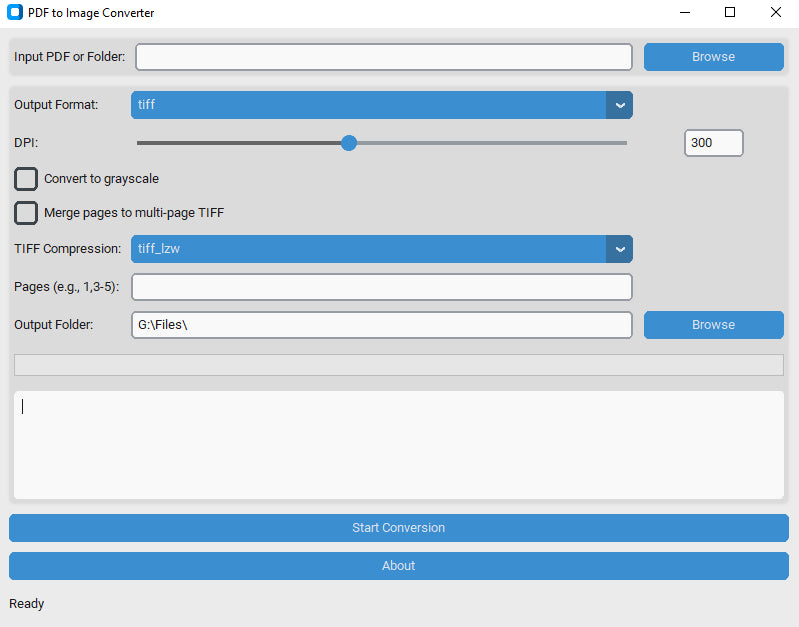
Task: Close the PDF to Image Converter window
Action: pyautogui.click(x=776, y=12)
